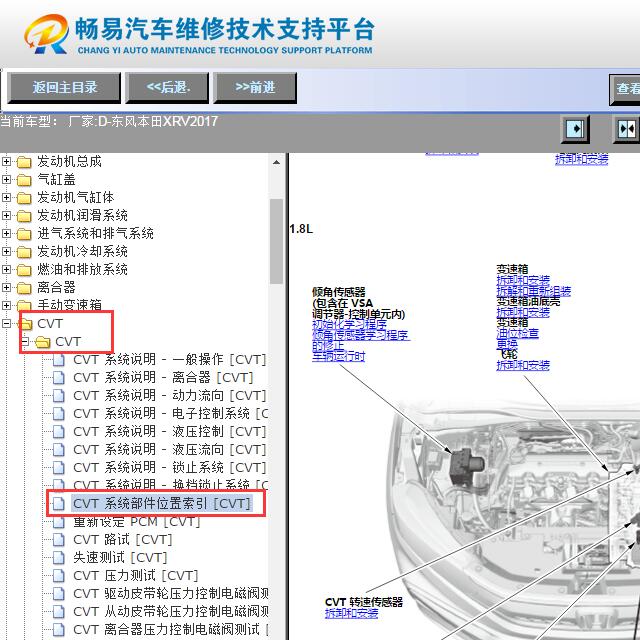This screenshot has width=640, height=640.
Task: Select the top-level CVT folder label
Action: pyautogui.click(x=50, y=324)
